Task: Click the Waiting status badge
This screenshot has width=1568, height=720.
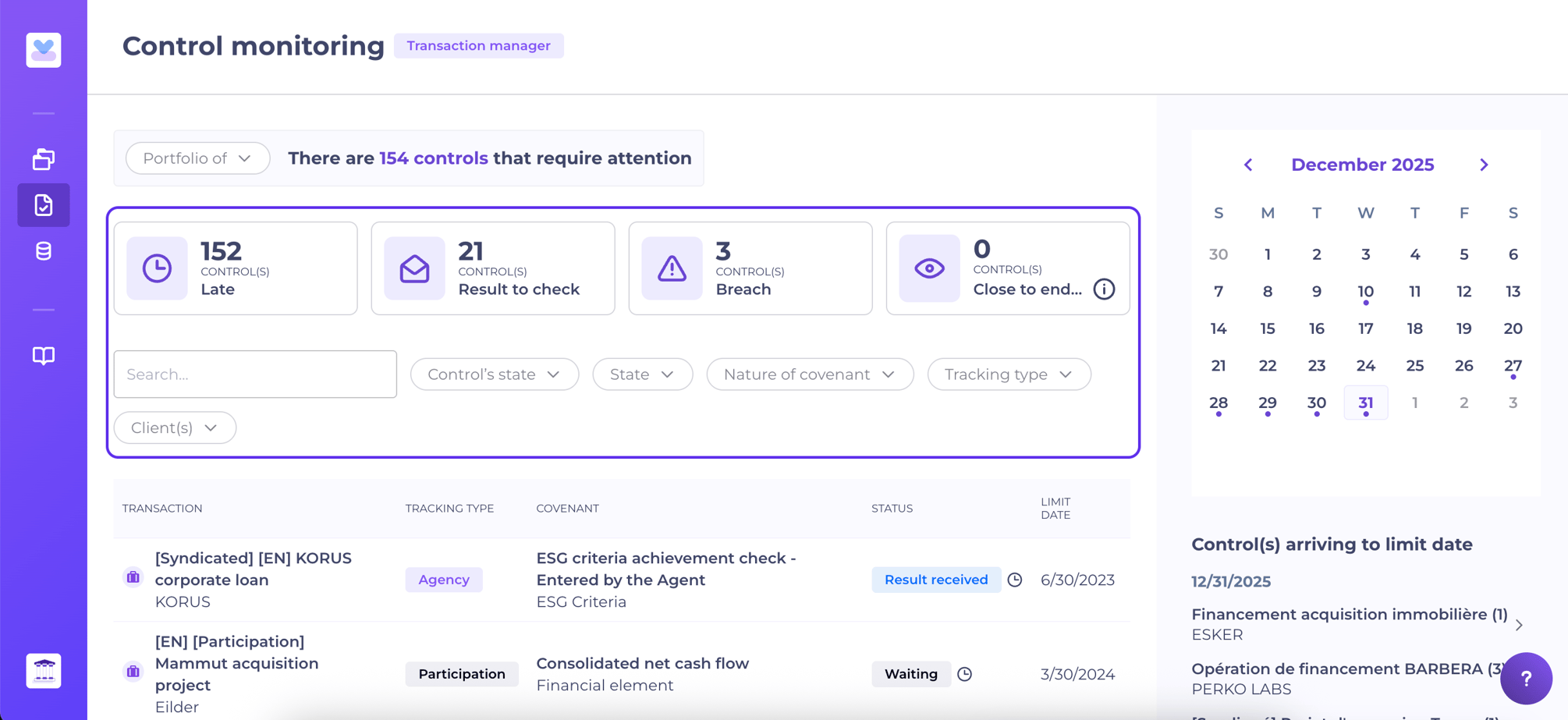Action: point(911,674)
